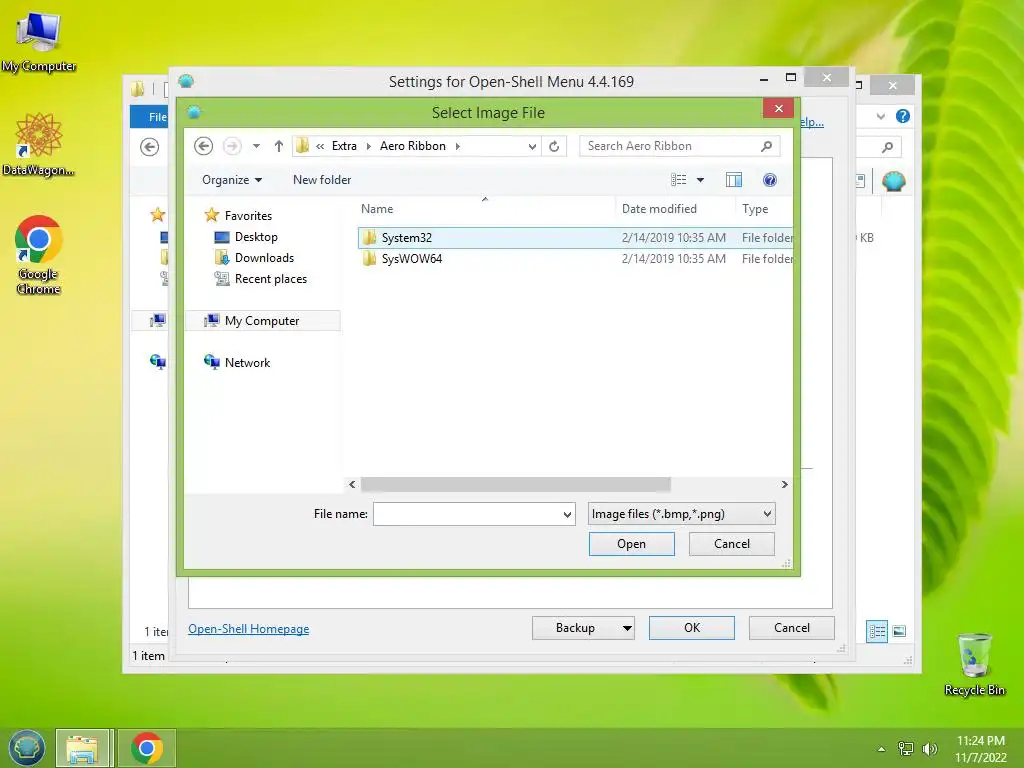Show the preview pane icon

point(734,180)
